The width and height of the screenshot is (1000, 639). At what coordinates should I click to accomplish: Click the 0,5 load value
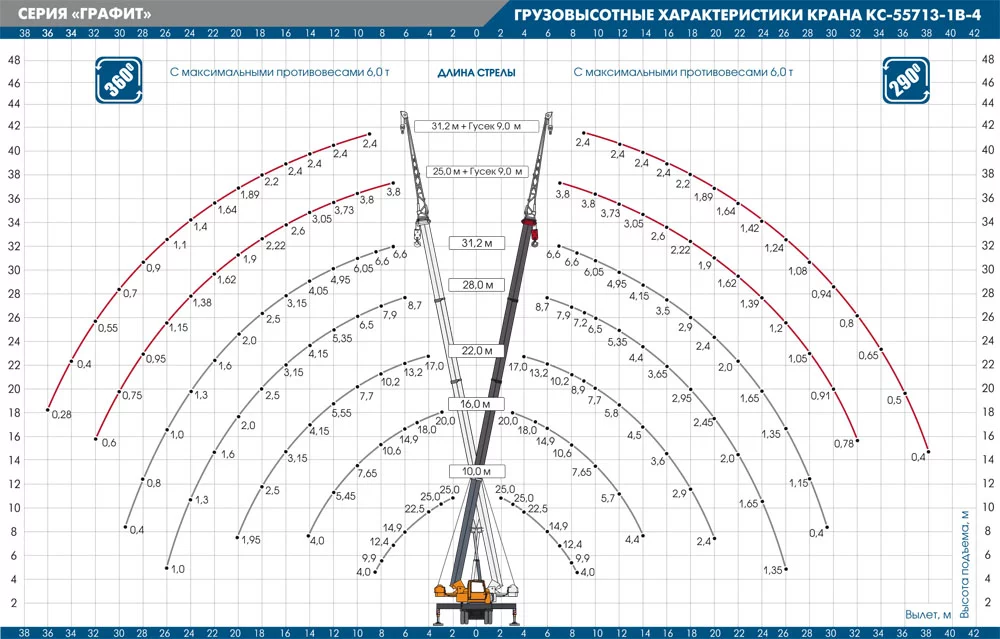coord(894,400)
